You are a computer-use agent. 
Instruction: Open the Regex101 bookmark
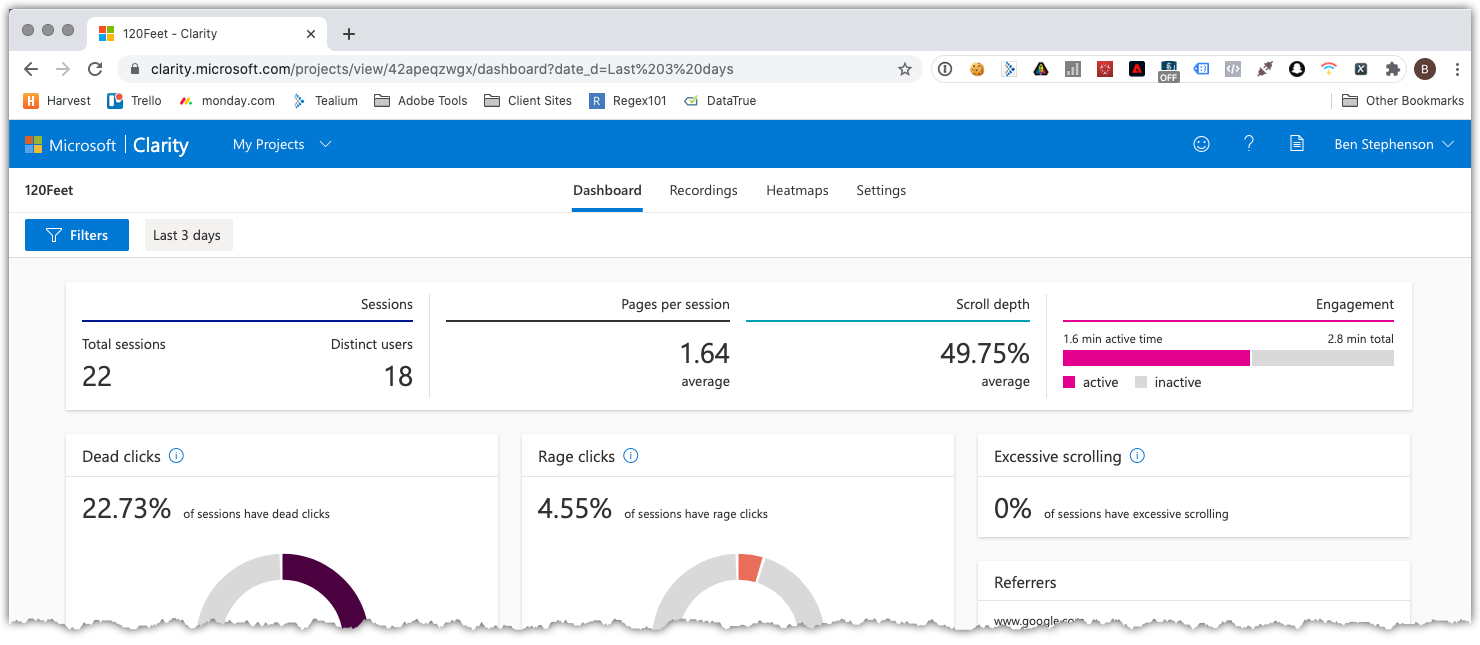(x=628, y=101)
